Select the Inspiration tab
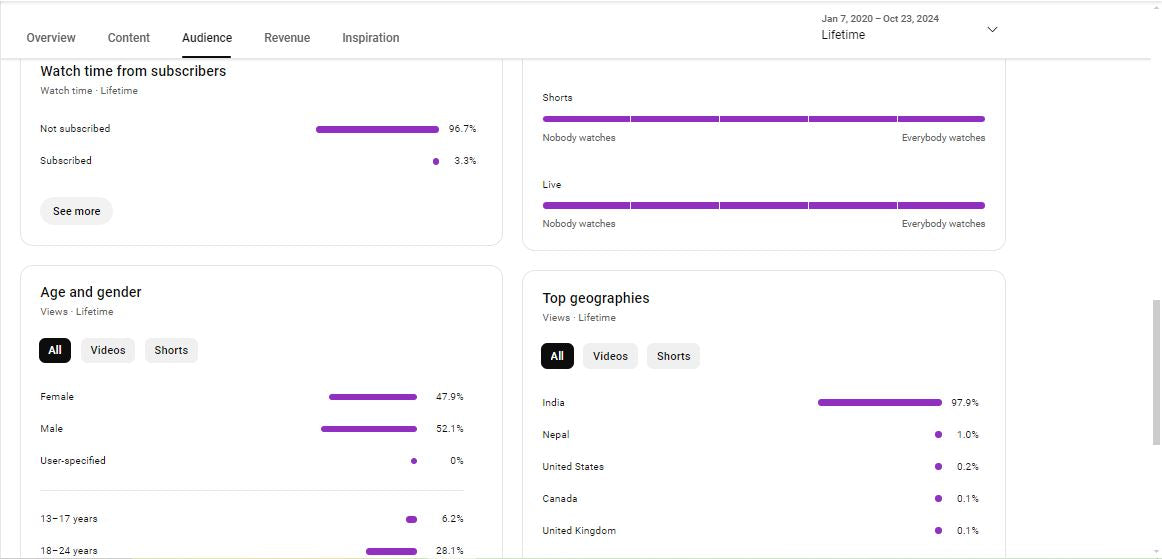The image size is (1162, 559). pyautogui.click(x=370, y=38)
